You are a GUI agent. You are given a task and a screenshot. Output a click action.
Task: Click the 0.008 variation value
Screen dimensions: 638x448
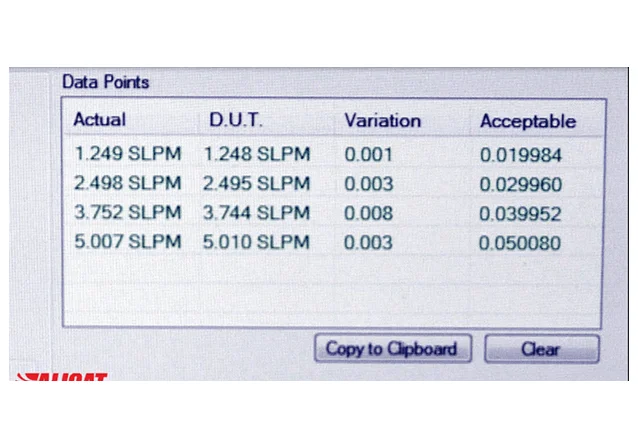369,213
